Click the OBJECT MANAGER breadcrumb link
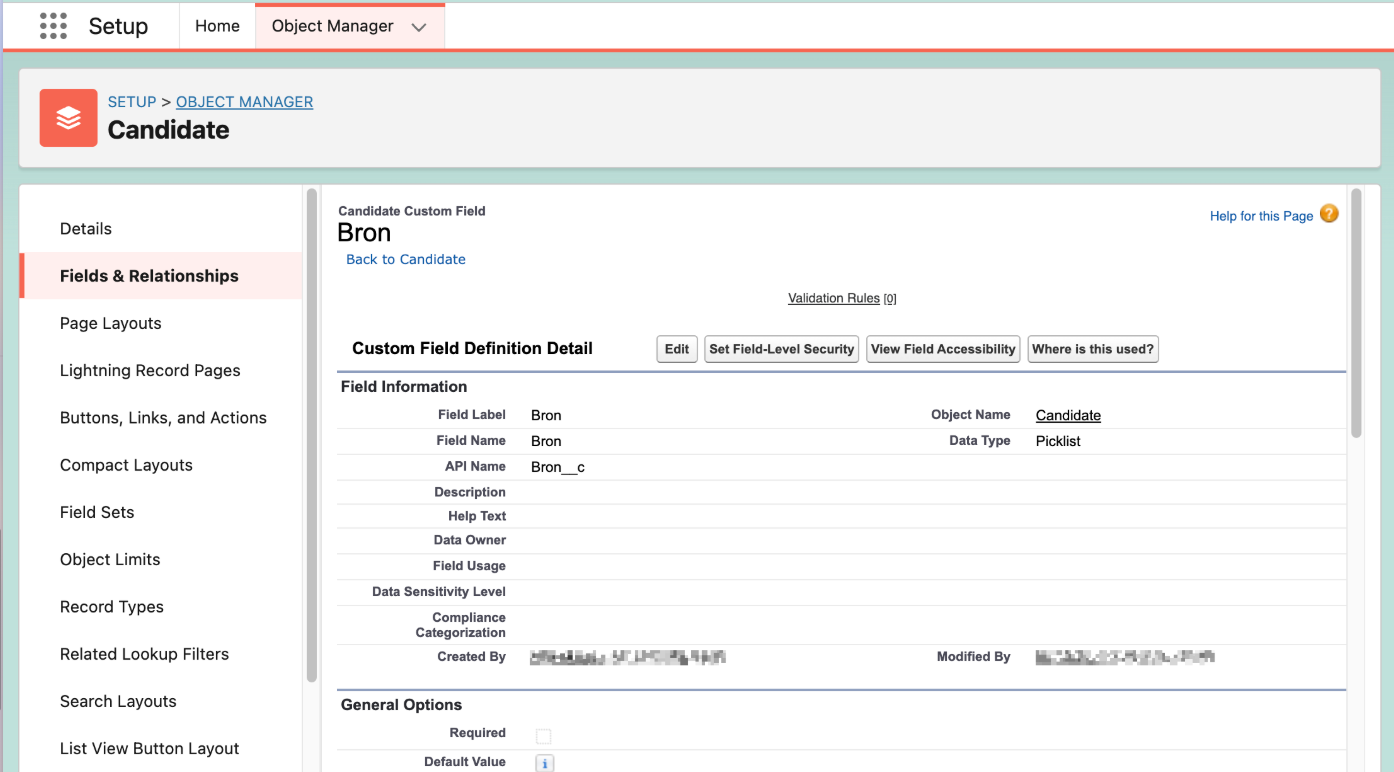Viewport: 1394px width, 772px height. click(x=245, y=102)
